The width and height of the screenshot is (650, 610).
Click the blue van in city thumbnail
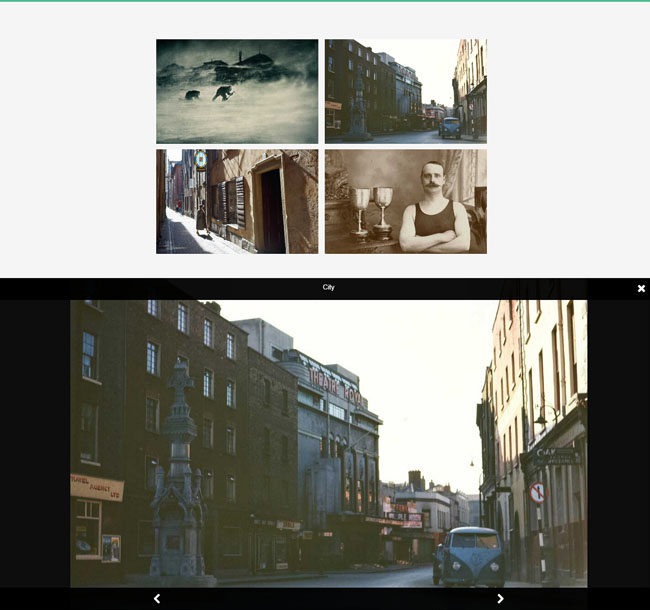pyautogui.click(x=449, y=127)
